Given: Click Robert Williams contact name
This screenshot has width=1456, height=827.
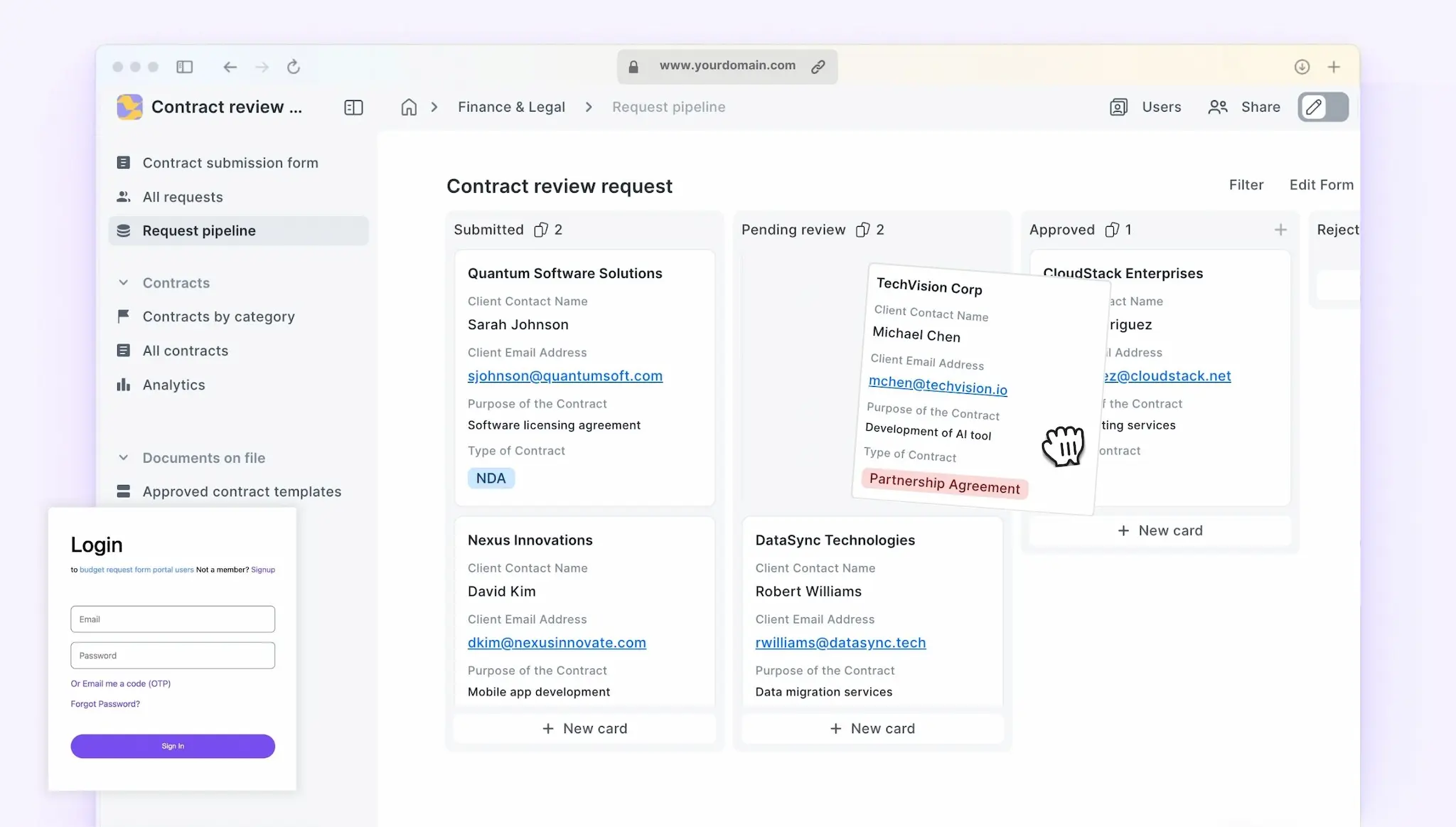Looking at the screenshot, I should [808, 591].
